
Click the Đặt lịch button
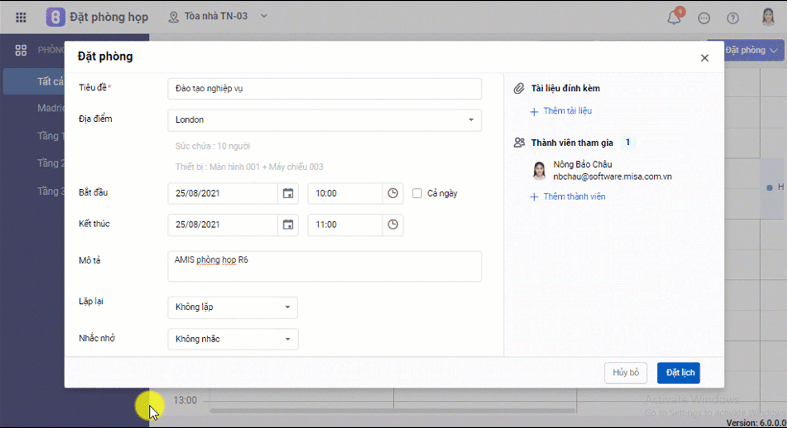pos(678,372)
